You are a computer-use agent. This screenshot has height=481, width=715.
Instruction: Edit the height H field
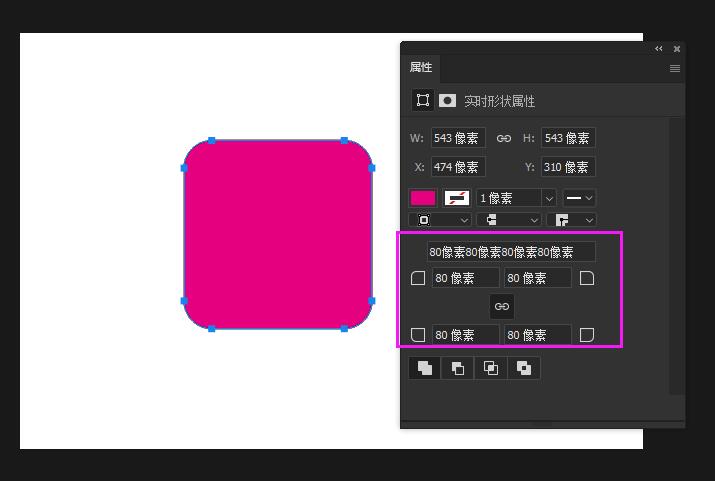pos(568,138)
